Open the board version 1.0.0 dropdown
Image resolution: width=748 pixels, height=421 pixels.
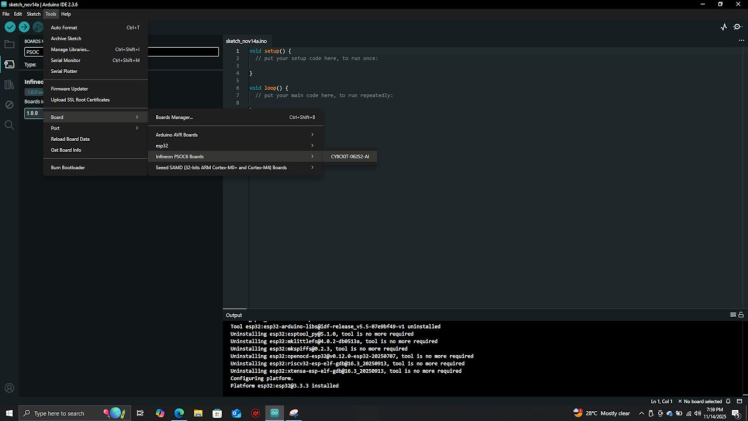(34, 113)
